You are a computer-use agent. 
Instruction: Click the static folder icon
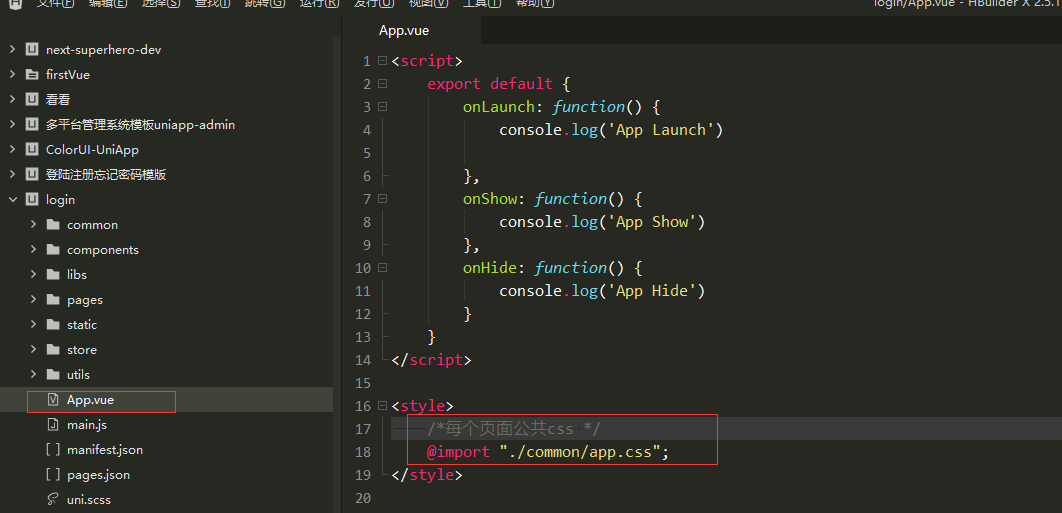(53, 325)
